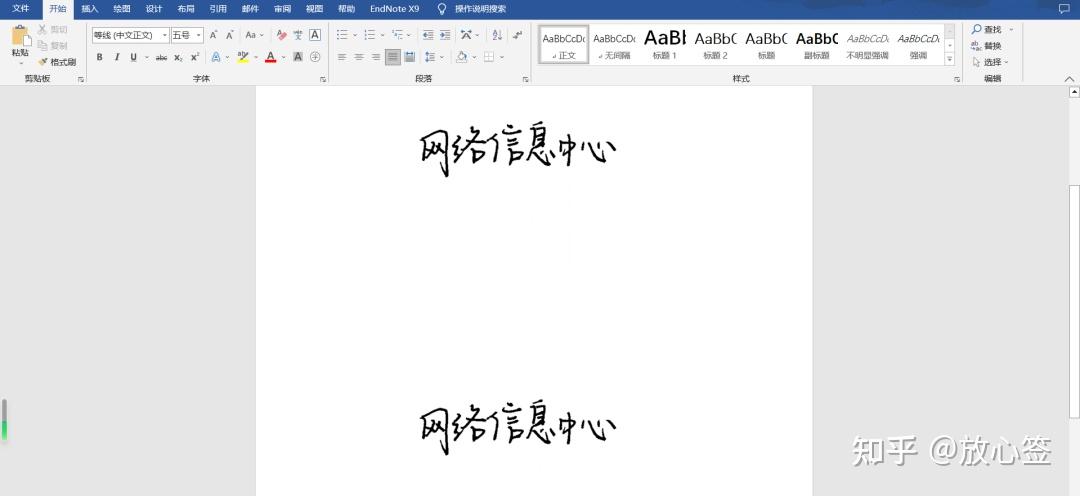Viewport: 1080px width, 496px height.
Task: Click the sort A-Z icon
Action: point(497,35)
